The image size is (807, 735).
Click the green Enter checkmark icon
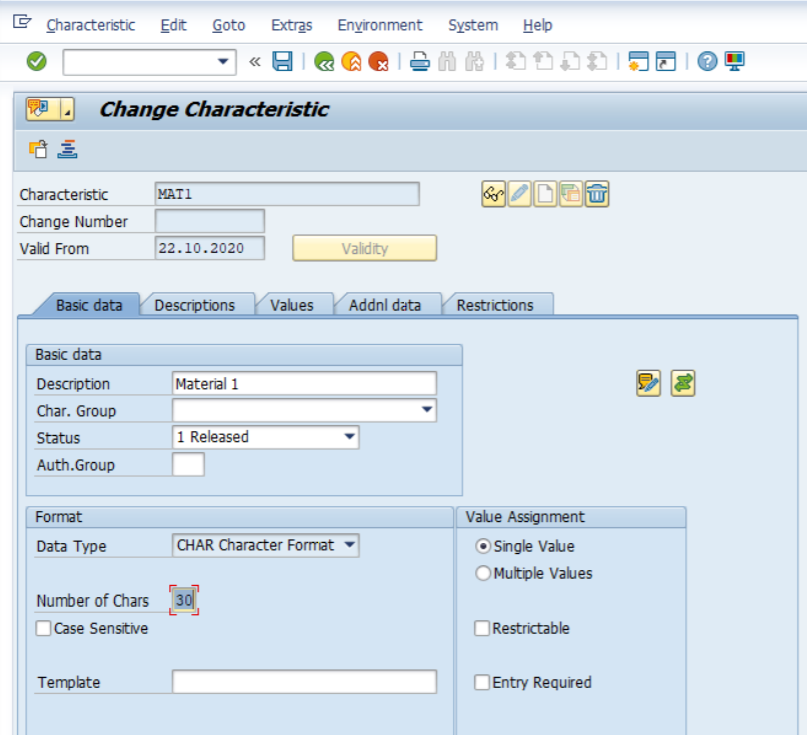coord(37,62)
